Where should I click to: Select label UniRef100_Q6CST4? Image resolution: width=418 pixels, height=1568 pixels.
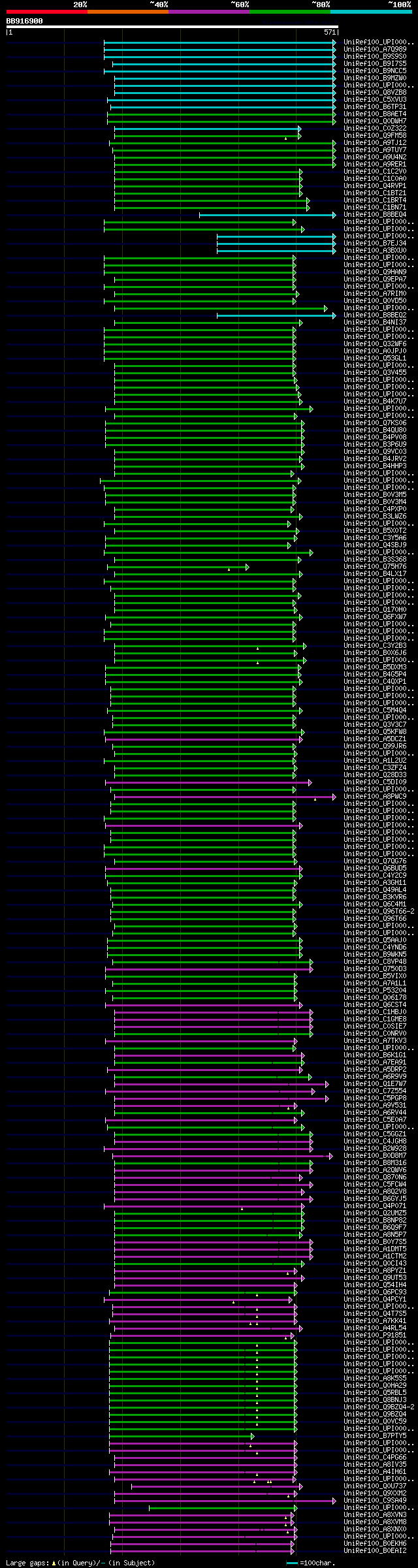tap(375, 1004)
